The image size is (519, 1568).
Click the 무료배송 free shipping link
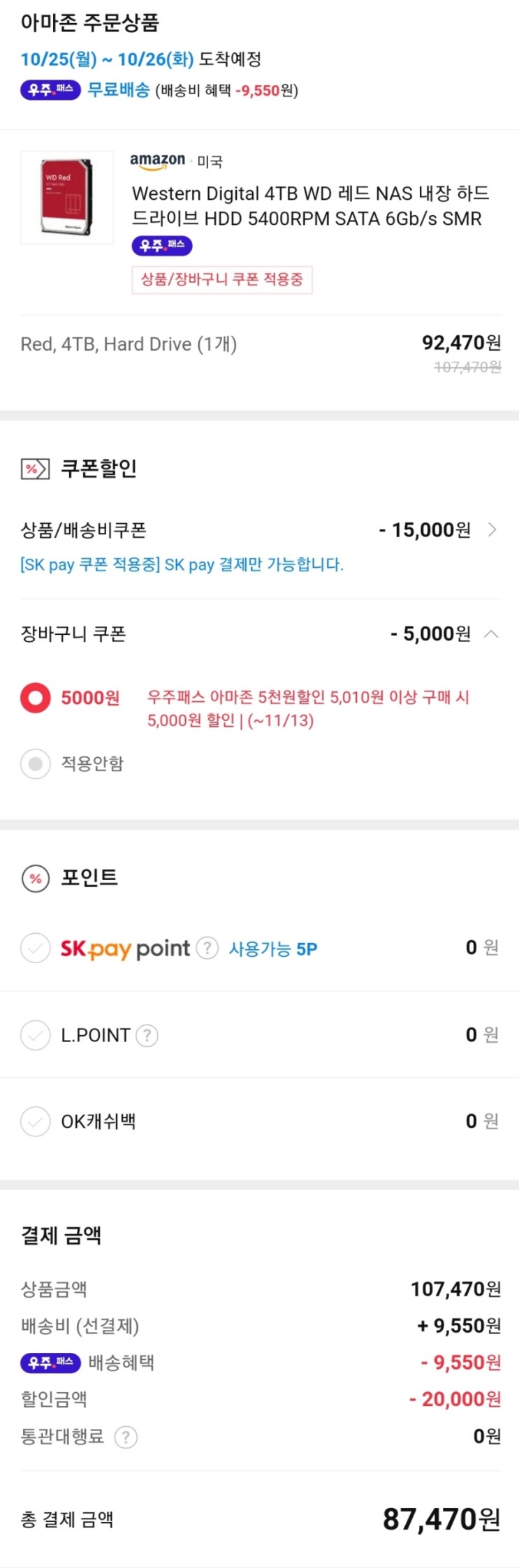(x=119, y=90)
